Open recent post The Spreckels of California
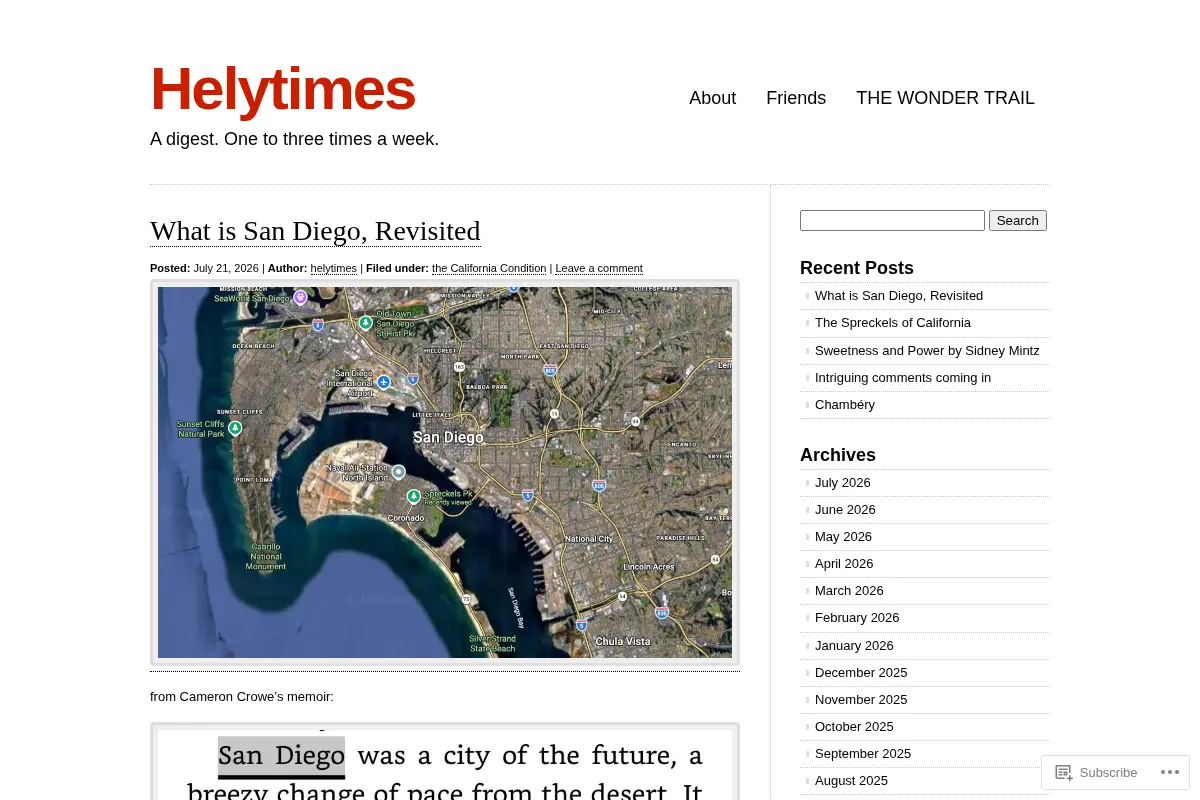This screenshot has height=800, width=1200. [893, 323]
